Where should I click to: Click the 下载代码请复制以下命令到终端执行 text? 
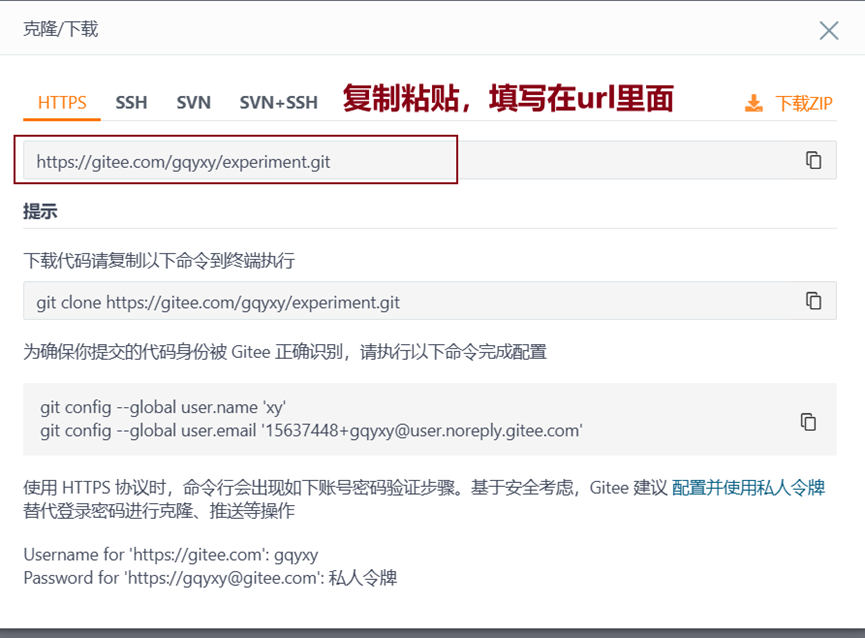click(159, 260)
